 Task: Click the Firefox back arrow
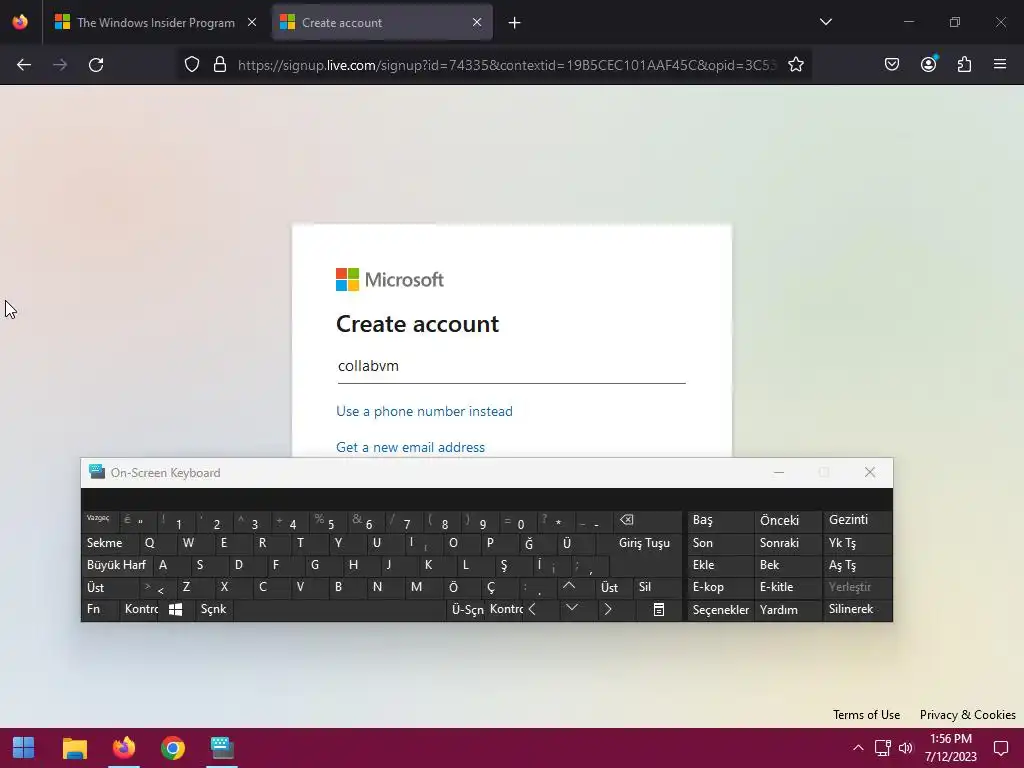click(24, 65)
